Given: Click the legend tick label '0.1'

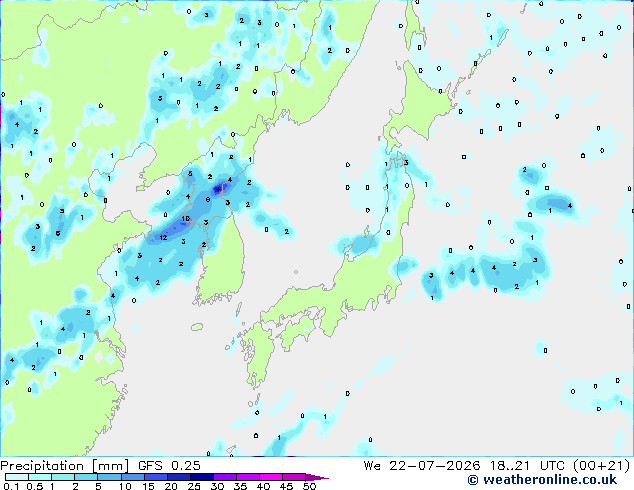Looking at the screenshot, I should tap(11, 486).
